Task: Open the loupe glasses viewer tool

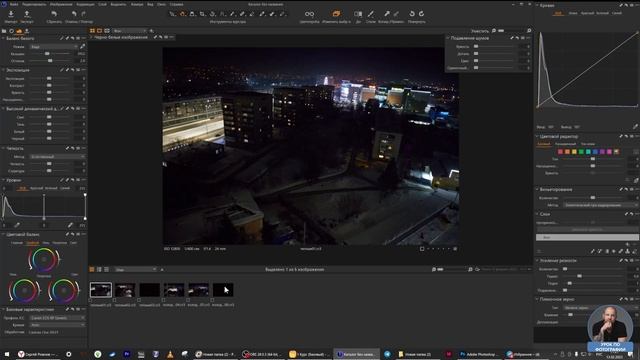Action: coord(309,14)
